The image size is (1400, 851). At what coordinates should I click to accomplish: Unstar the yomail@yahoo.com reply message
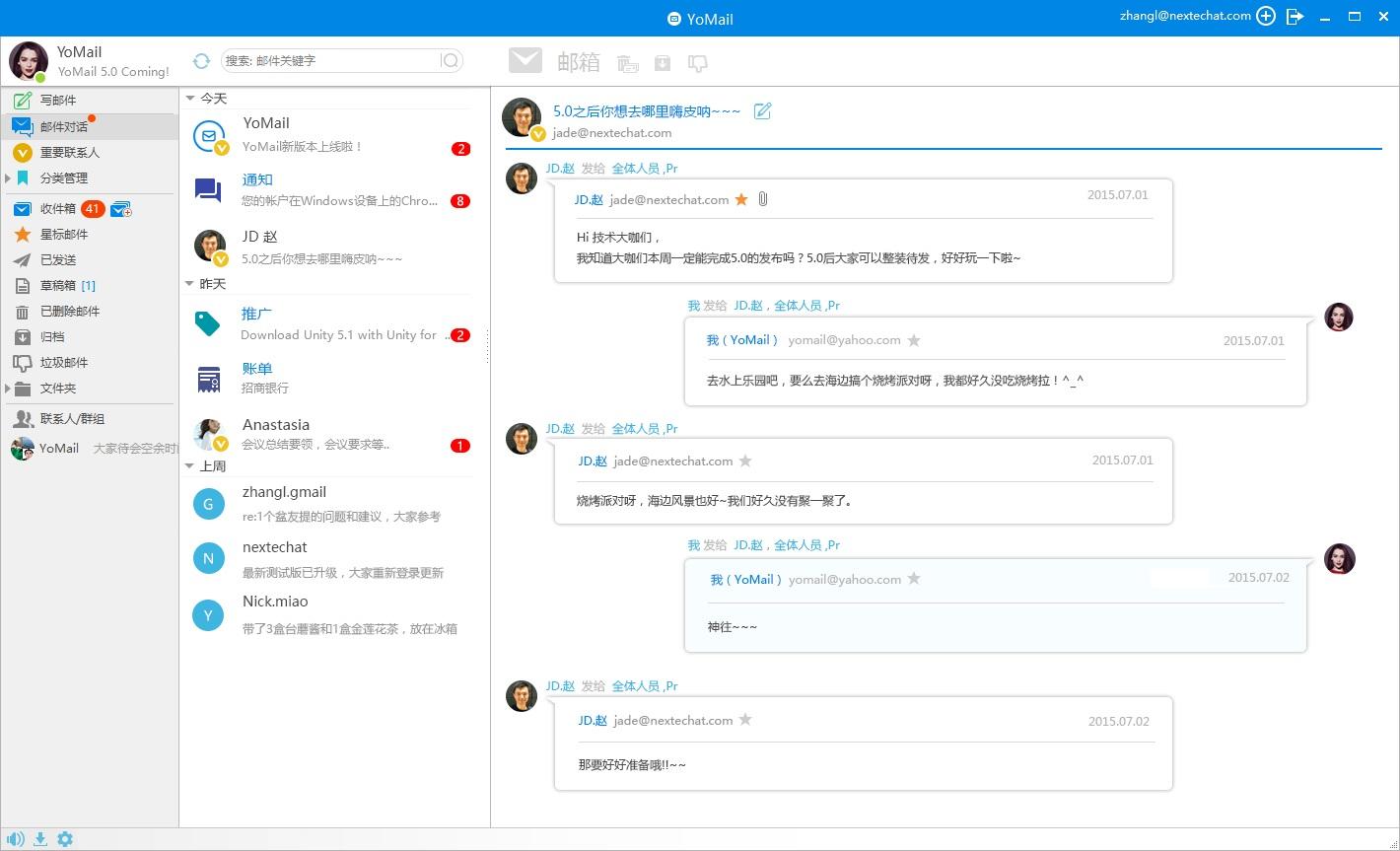pos(914,339)
